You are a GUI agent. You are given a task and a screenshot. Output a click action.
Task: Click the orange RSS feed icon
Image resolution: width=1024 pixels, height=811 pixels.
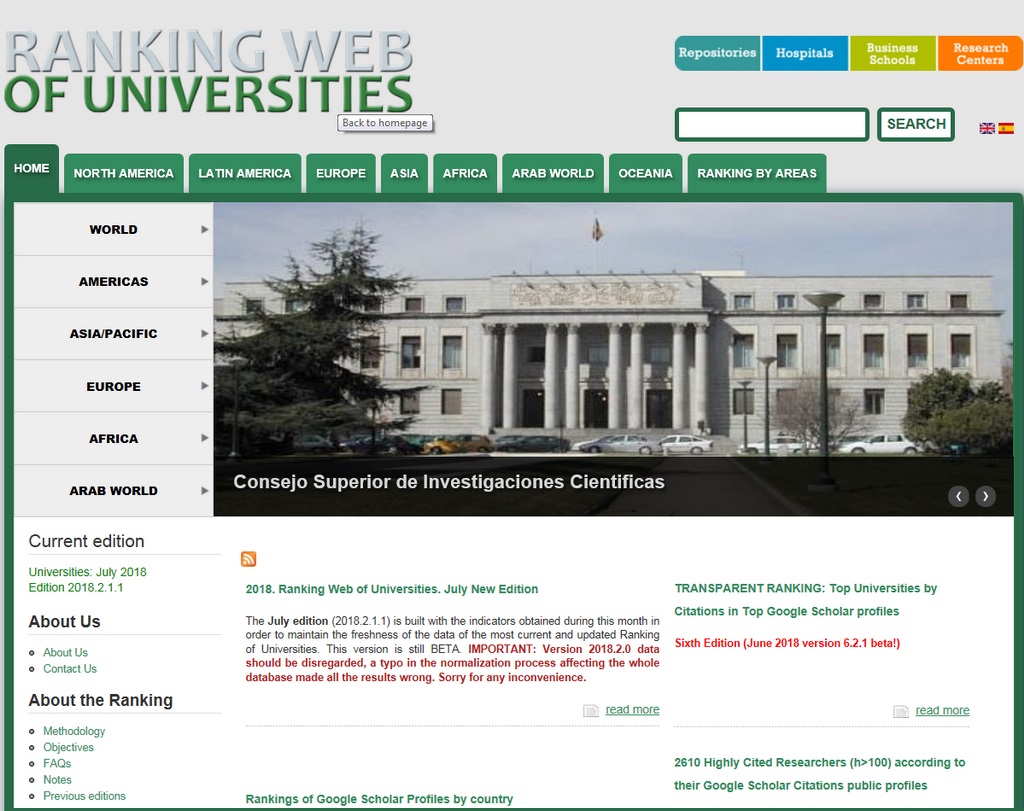pyautogui.click(x=248, y=559)
